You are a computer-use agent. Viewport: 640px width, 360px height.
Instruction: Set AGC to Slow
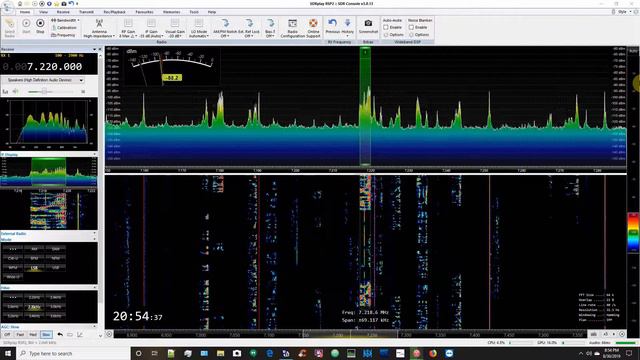tap(46, 334)
